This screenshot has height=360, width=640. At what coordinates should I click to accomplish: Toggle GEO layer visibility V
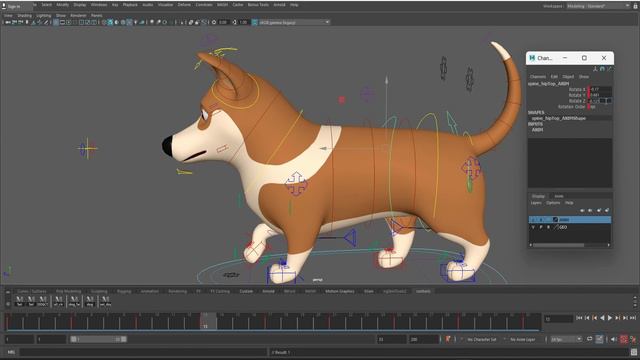[x=533, y=227]
